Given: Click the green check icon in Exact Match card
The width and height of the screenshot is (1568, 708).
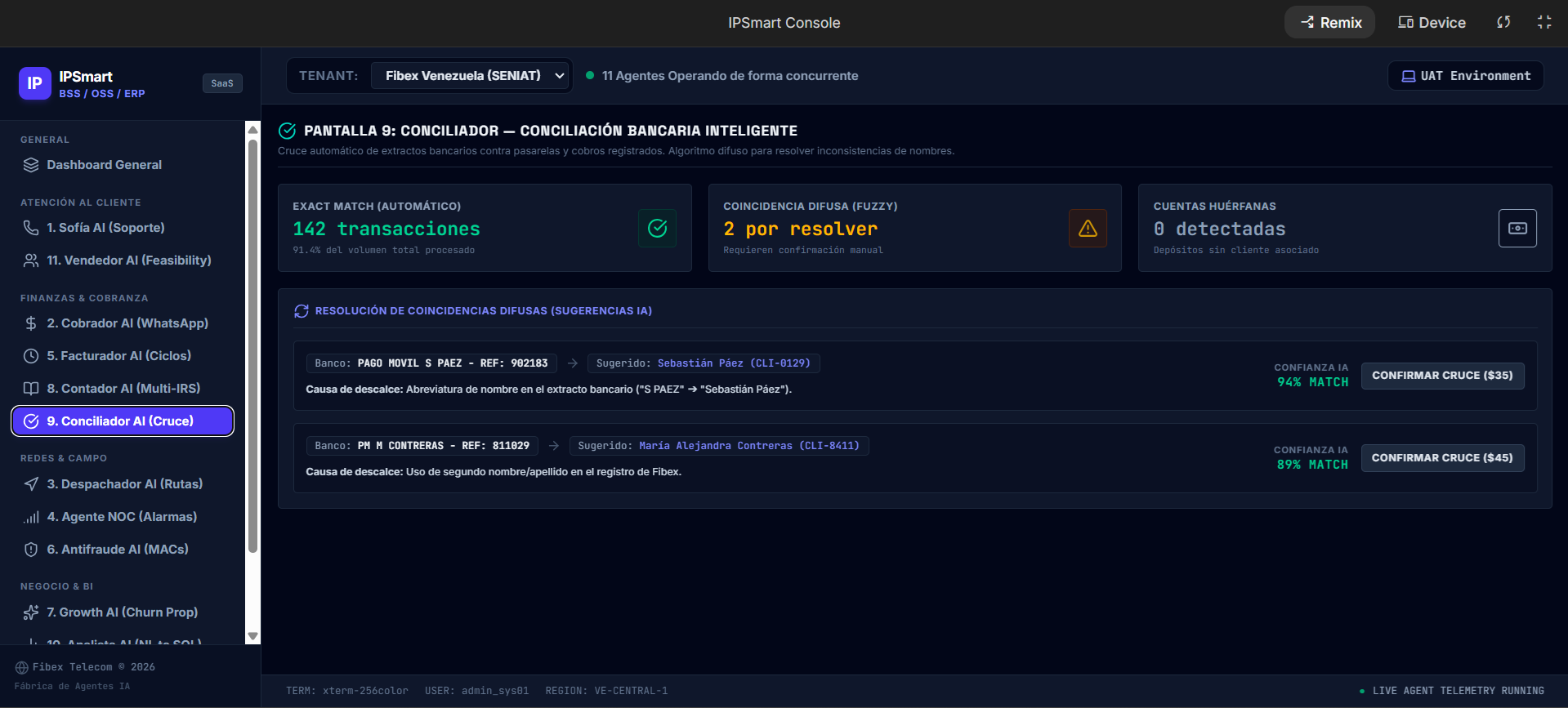Looking at the screenshot, I should point(657,228).
